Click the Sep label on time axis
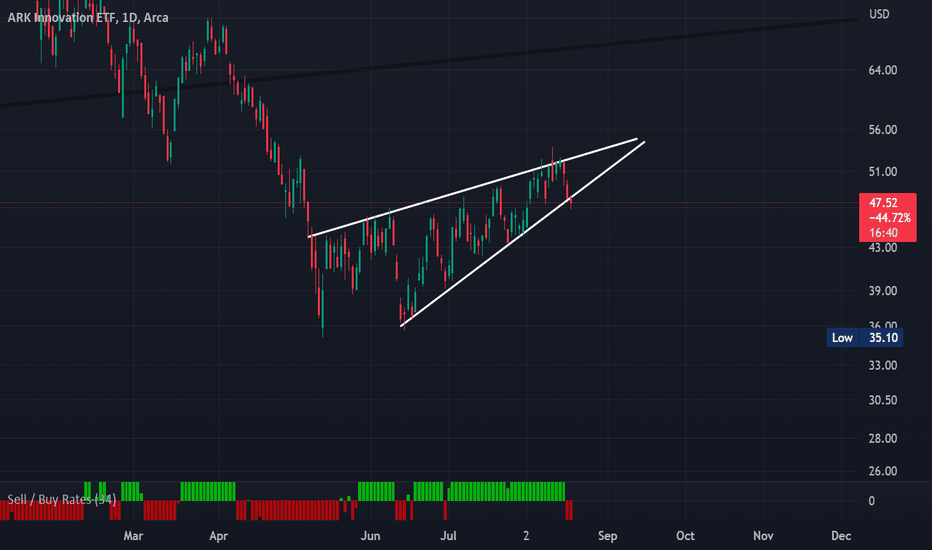The image size is (932, 550). (607, 536)
